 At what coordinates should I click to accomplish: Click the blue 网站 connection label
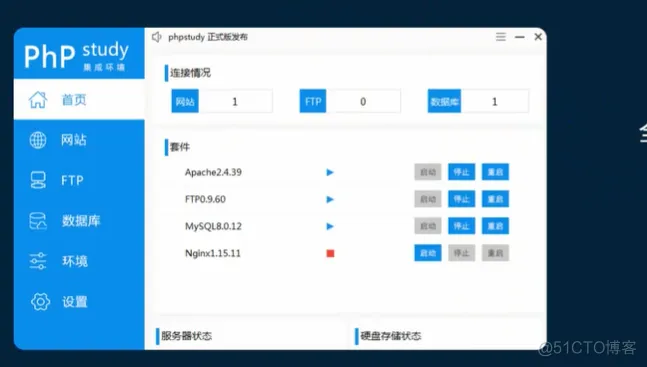point(185,101)
